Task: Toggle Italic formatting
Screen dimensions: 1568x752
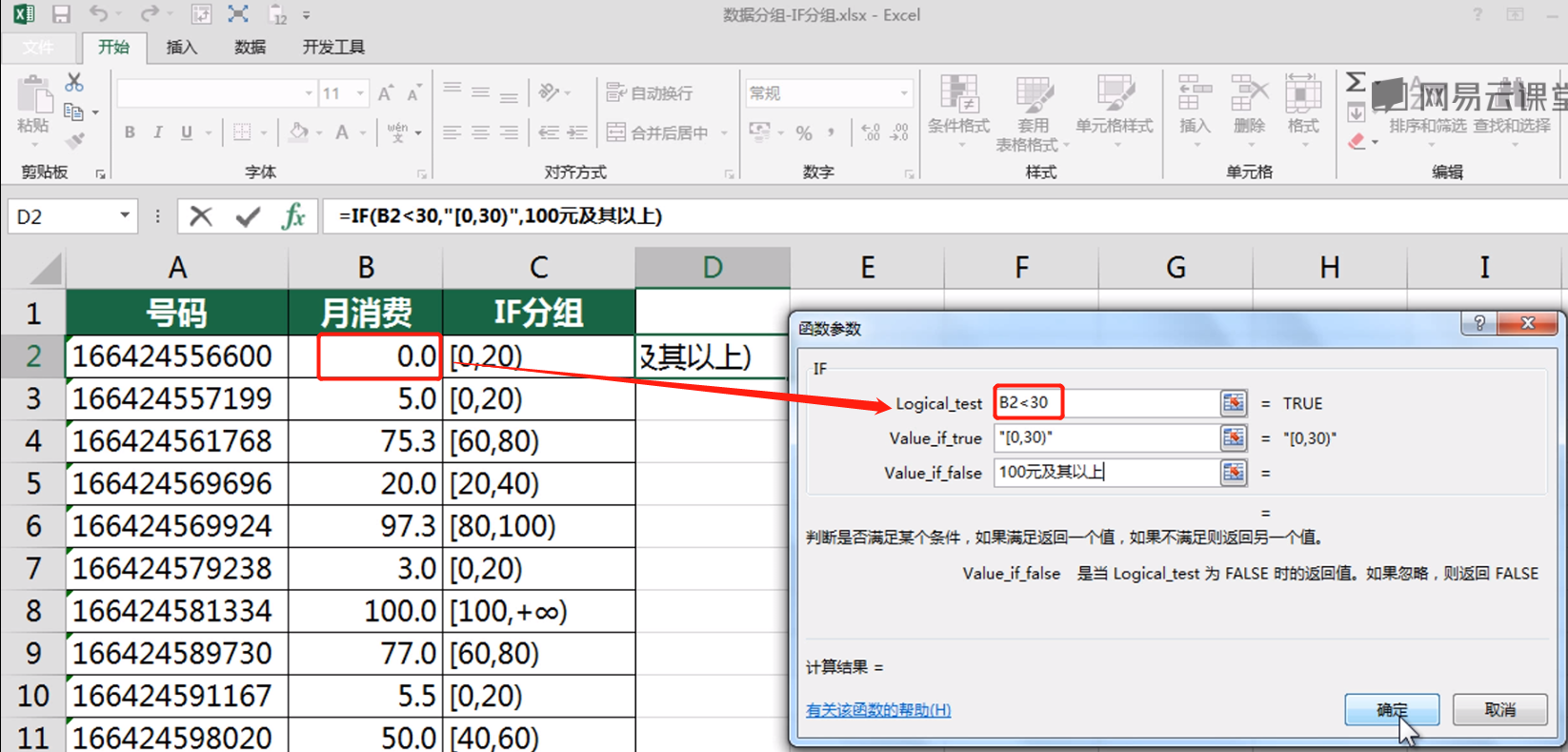Action: pos(157,132)
